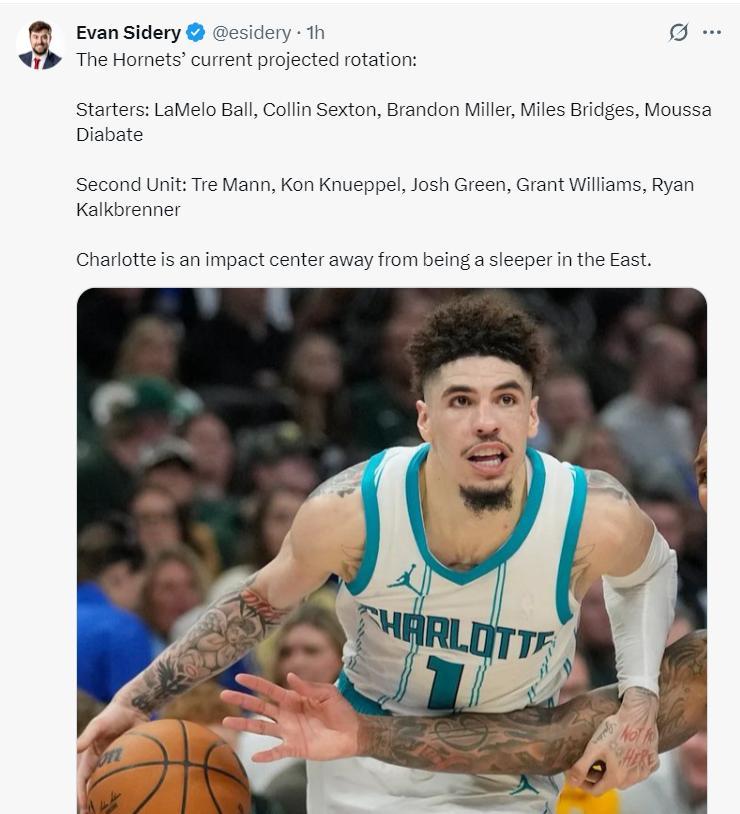Image resolution: width=740 pixels, height=814 pixels.
Task: Open the post via 1h timestamp
Action: (x=315, y=33)
